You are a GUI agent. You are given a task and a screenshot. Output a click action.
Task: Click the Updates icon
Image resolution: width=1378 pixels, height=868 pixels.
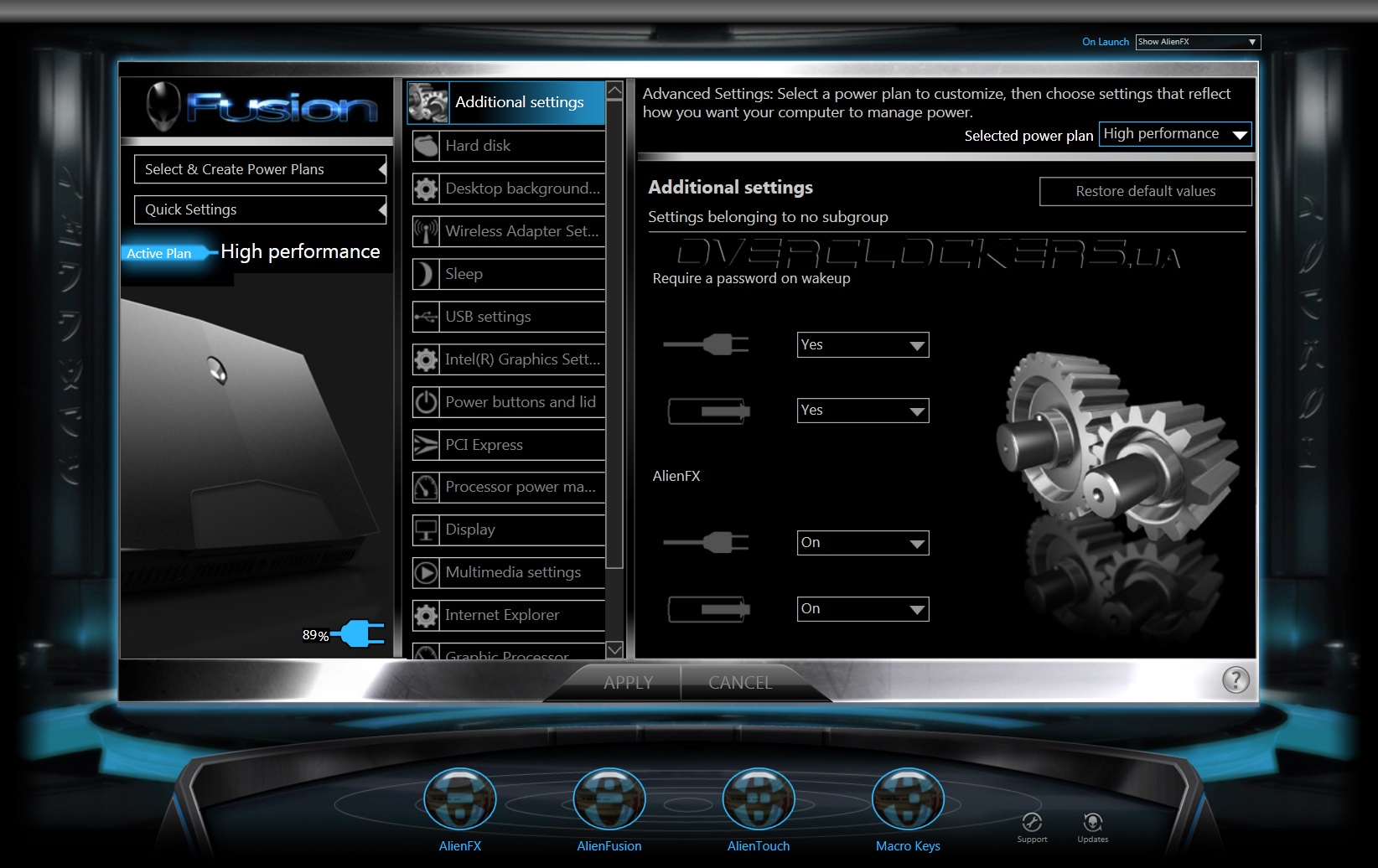tap(1092, 822)
